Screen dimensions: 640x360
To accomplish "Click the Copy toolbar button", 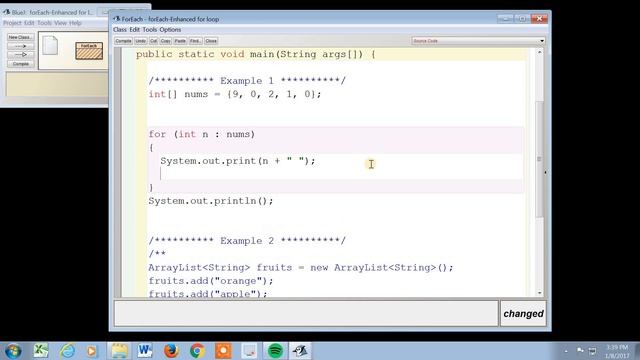I will point(165,41).
